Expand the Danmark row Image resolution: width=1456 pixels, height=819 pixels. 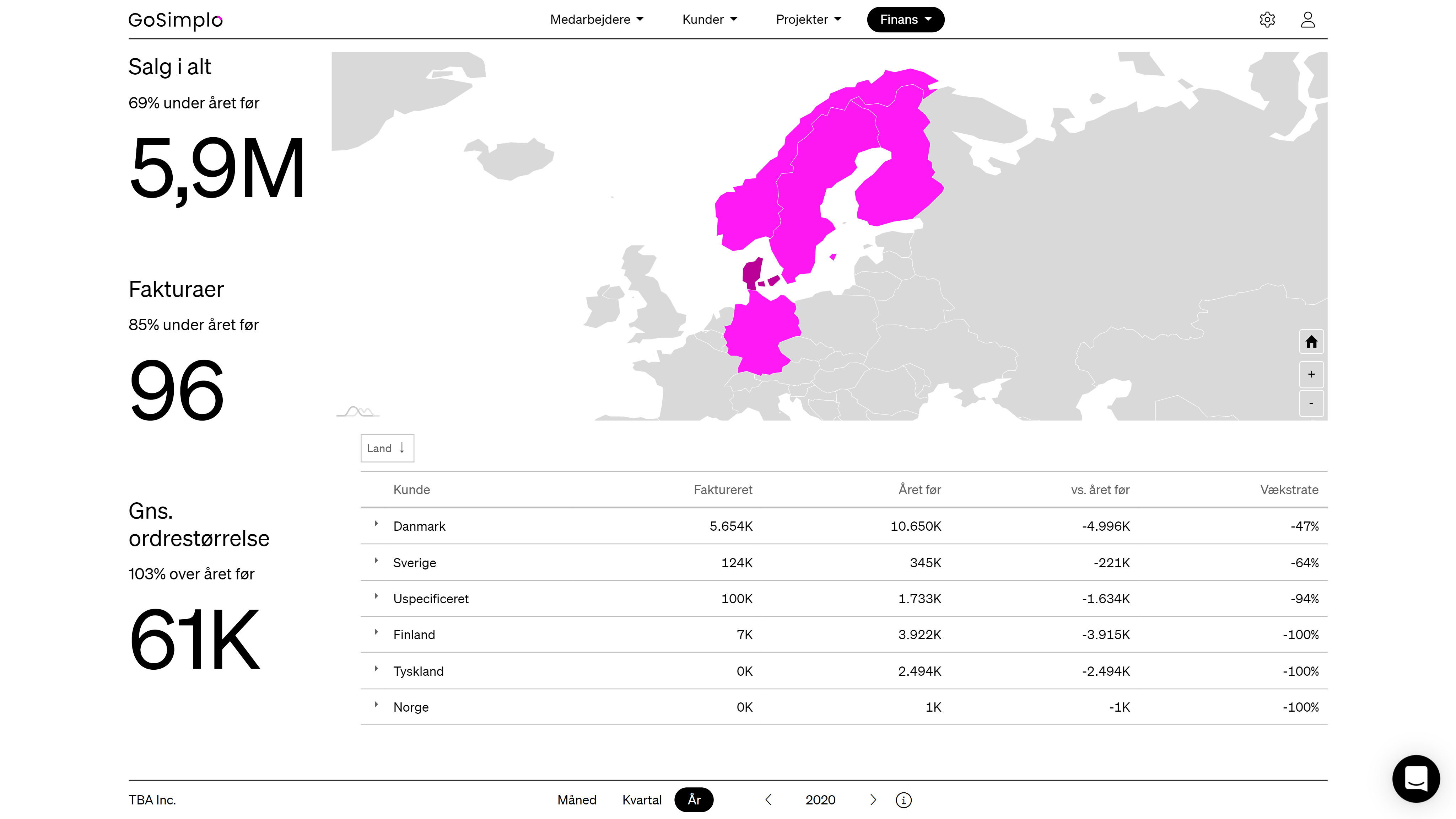376,524
